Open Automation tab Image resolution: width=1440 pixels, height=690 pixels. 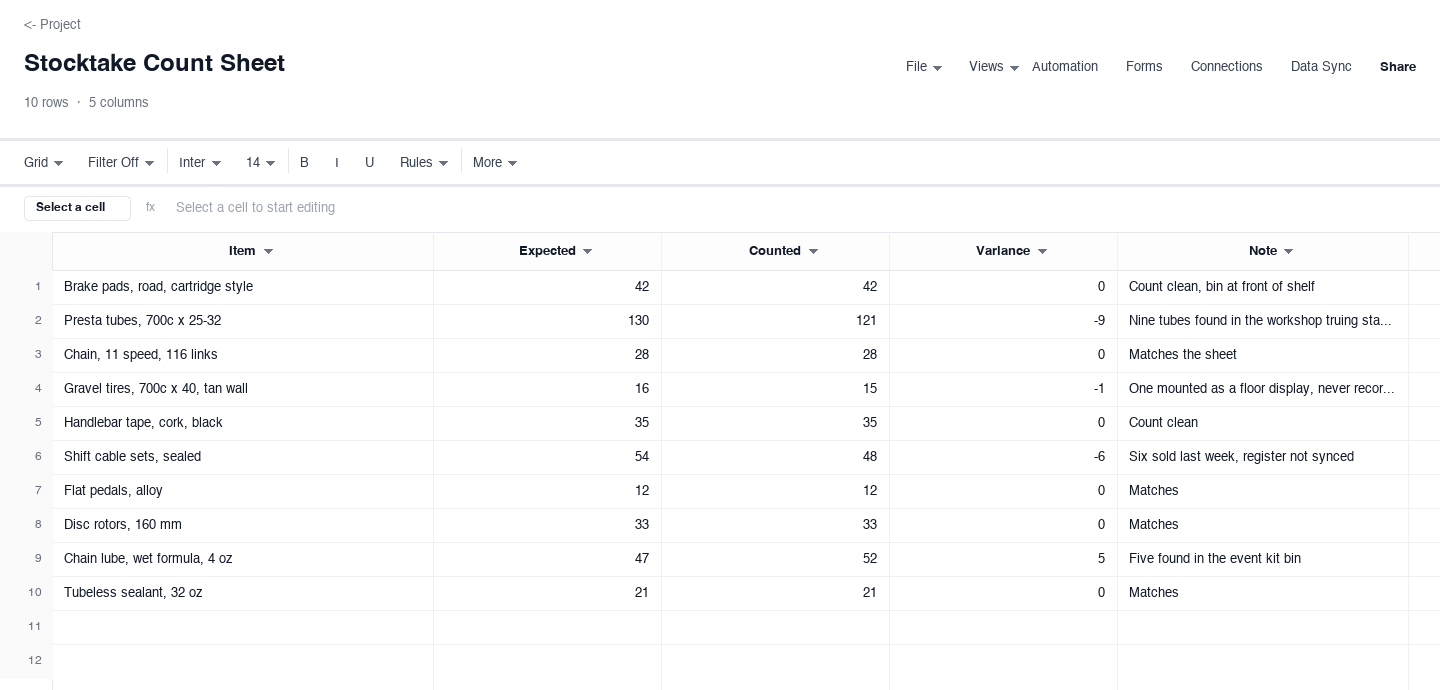[x=1064, y=67]
